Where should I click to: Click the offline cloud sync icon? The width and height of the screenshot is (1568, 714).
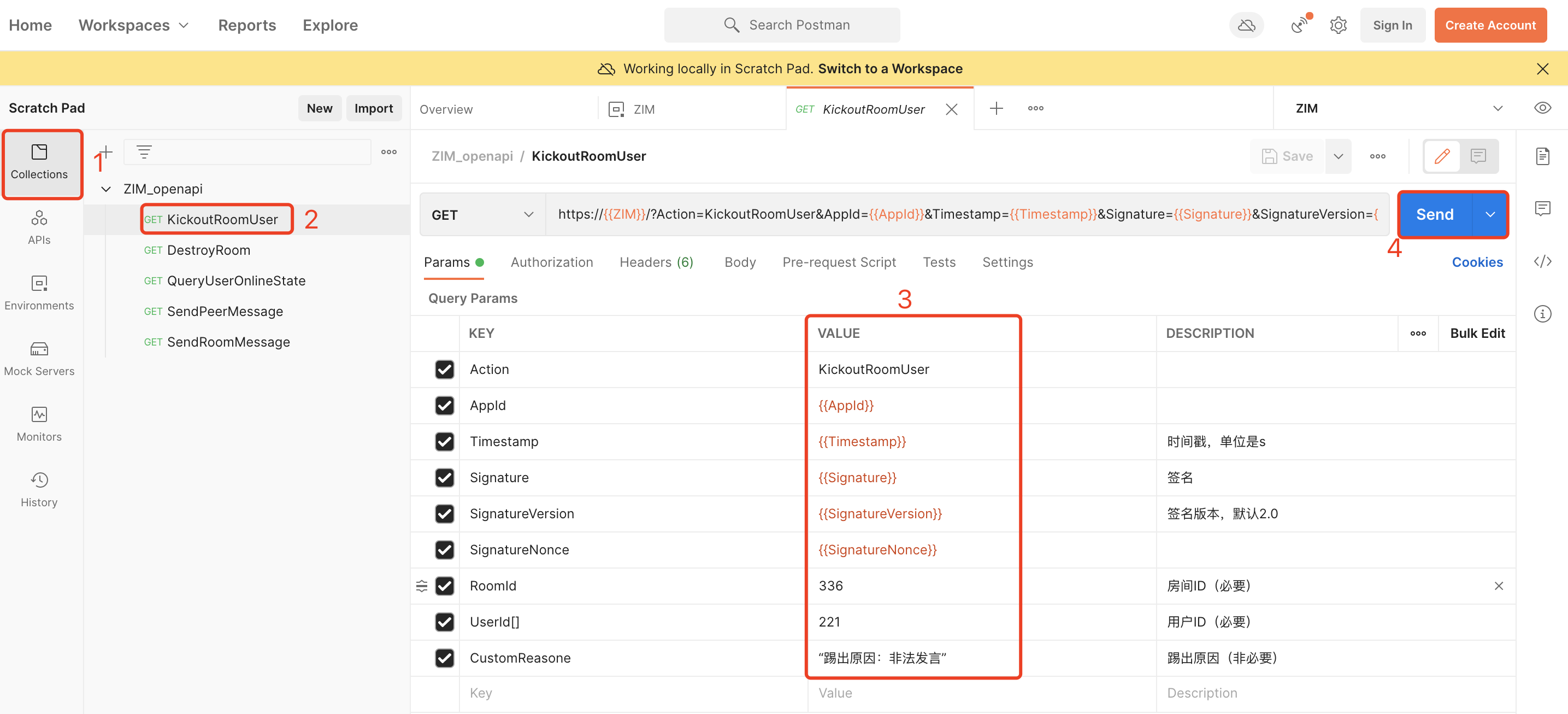click(1247, 25)
